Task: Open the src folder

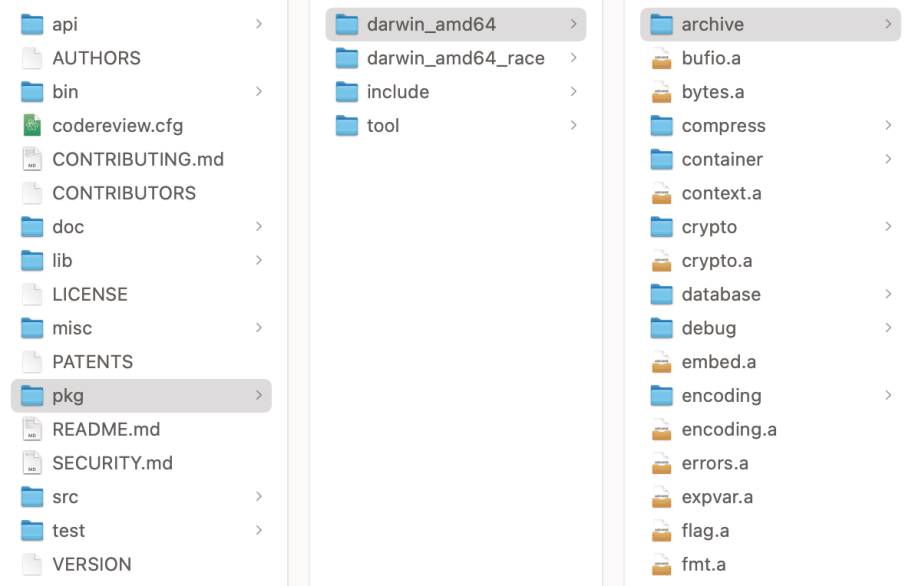Action: click(x=141, y=497)
